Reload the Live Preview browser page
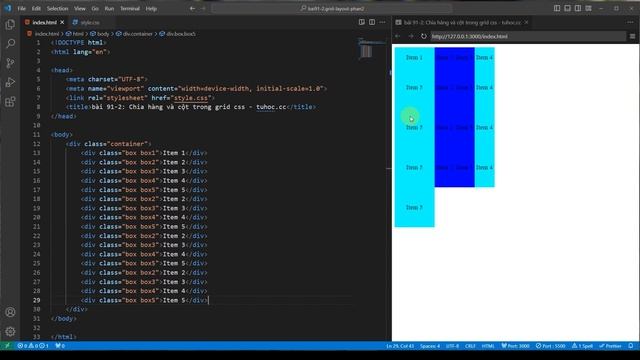 pyautogui.click(x=424, y=36)
